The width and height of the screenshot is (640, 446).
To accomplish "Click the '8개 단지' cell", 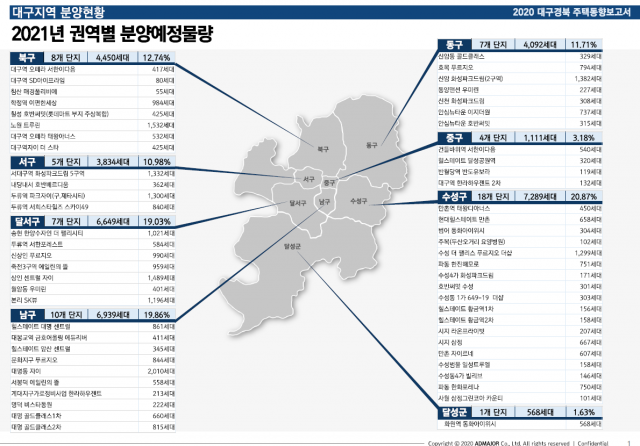I will click(65, 58).
